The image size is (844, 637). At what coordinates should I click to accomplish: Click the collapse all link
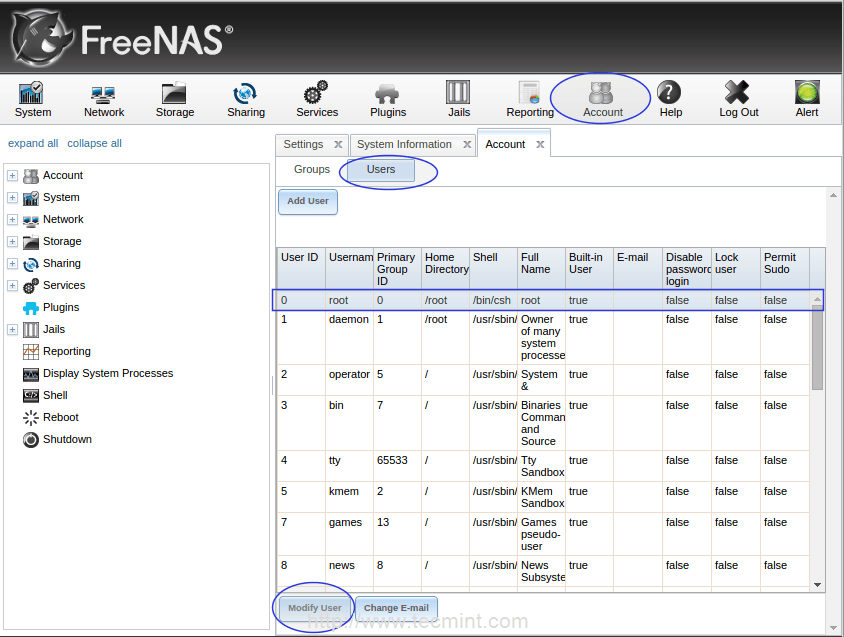tap(94, 144)
